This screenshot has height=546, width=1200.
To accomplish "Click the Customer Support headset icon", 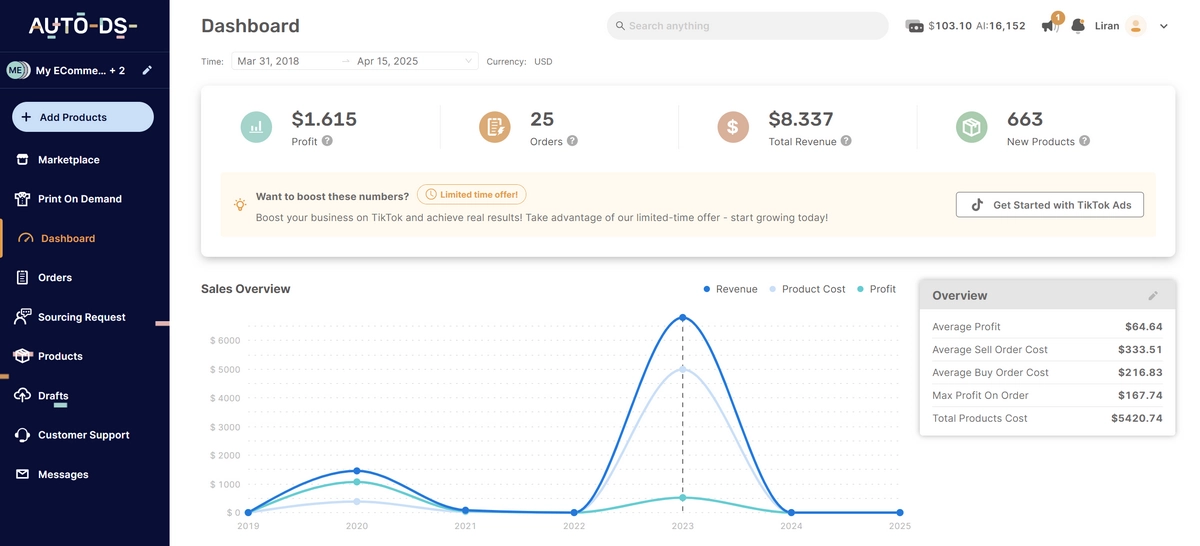I will (x=22, y=435).
